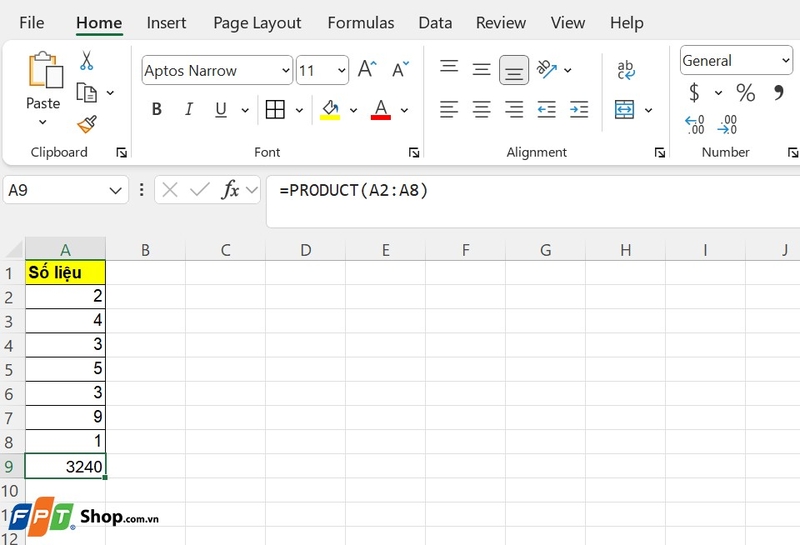Click the Bottom Align icon
Image resolution: width=800 pixels, height=545 pixels.
(514, 70)
